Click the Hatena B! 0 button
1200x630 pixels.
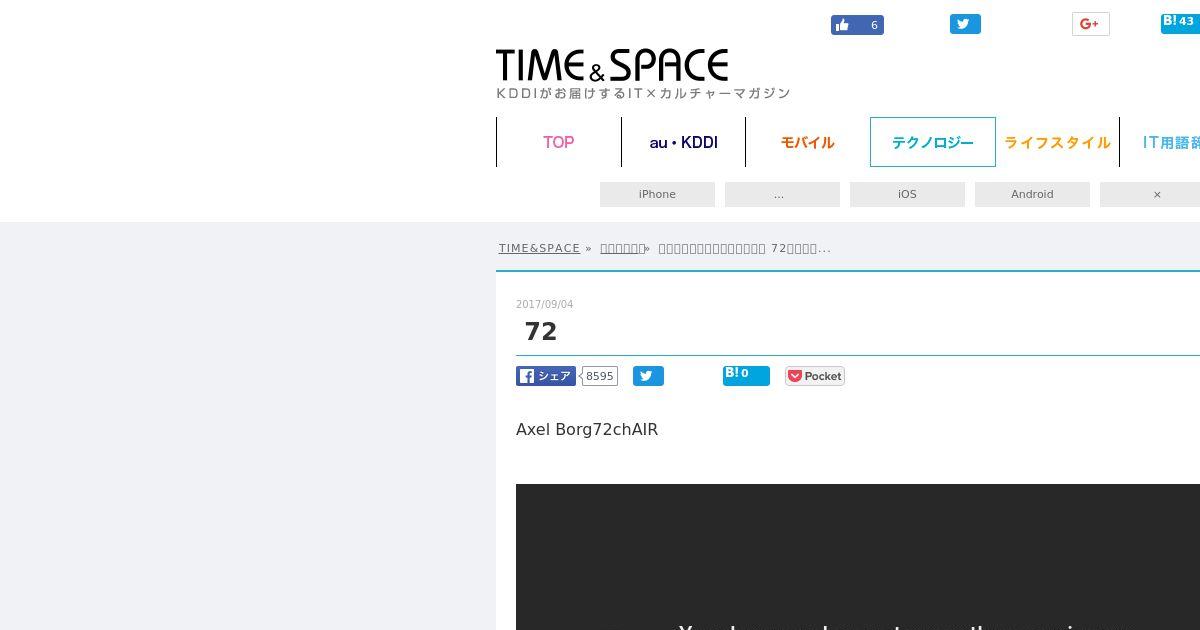pos(746,376)
